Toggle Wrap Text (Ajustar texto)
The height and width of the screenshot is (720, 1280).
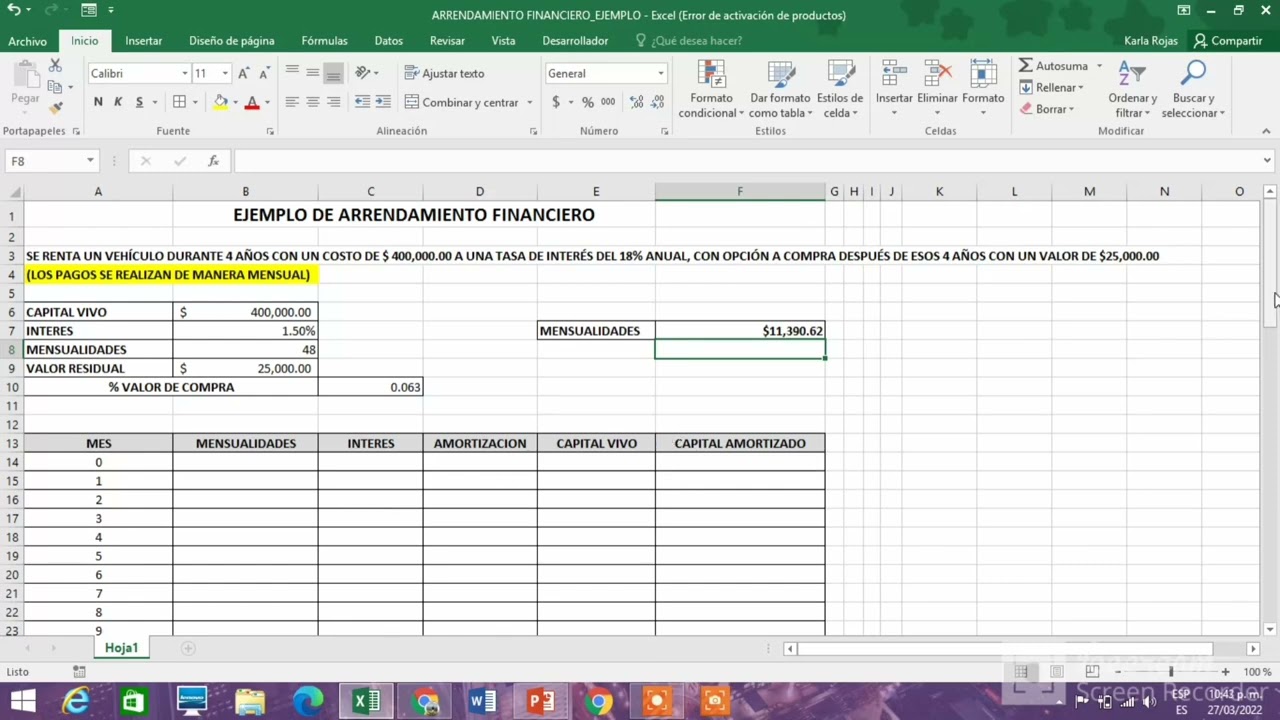pyautogui.click(x=444, y=74)
